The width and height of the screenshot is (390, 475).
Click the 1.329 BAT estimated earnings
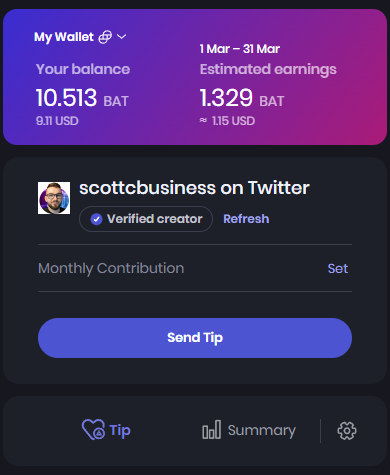click(242, 98)
